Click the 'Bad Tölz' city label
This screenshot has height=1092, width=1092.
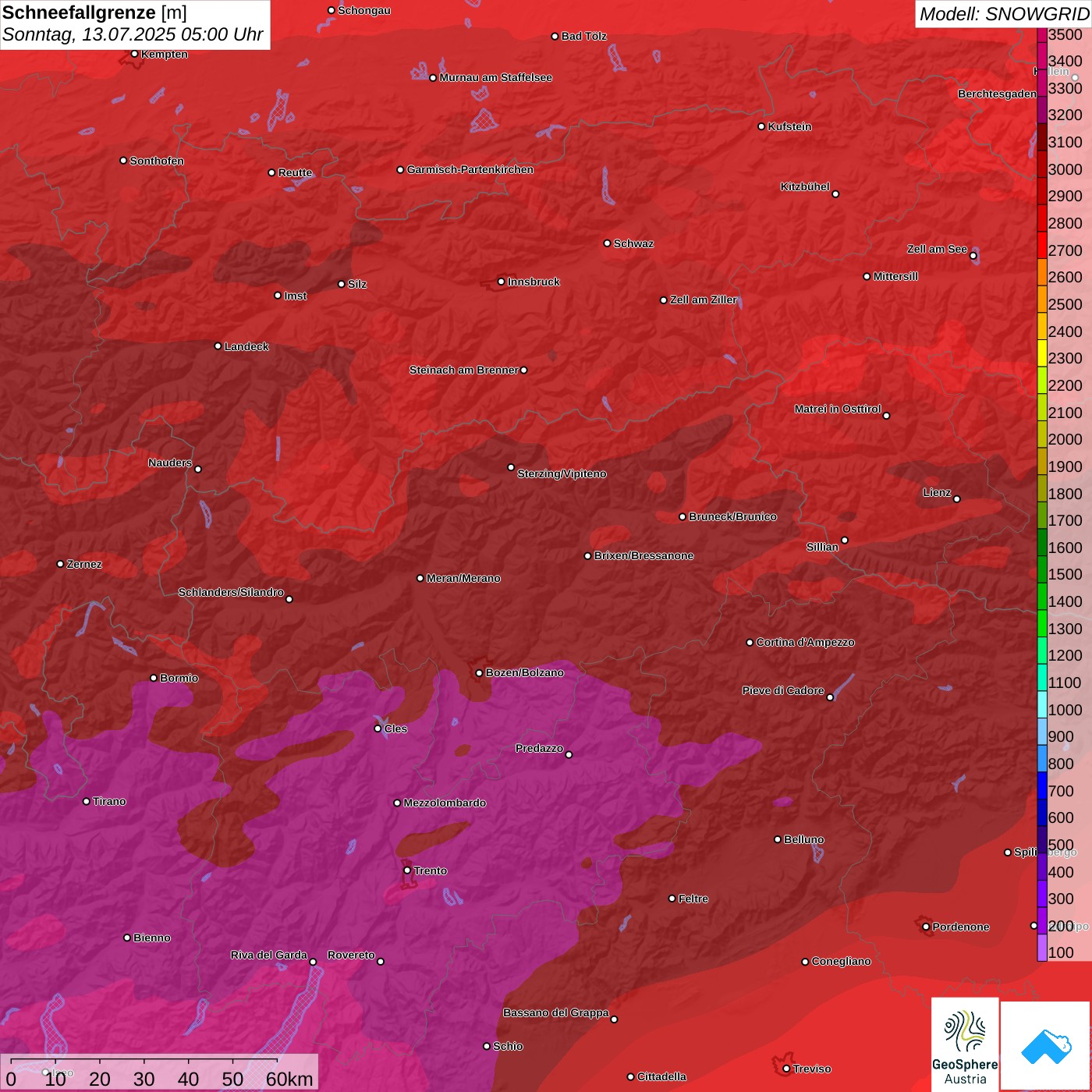click(583, 36)
